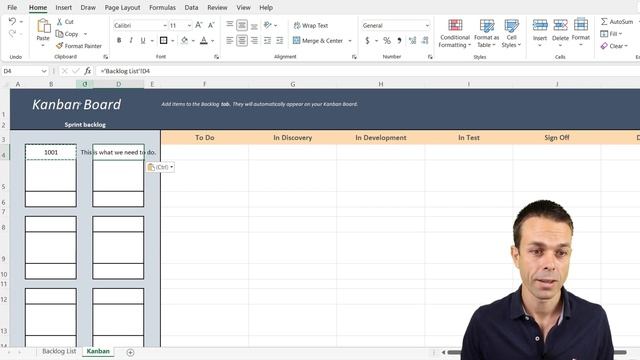Toggle italic formatting
Screen dimensions: 640x360
[x=131, y=40]
